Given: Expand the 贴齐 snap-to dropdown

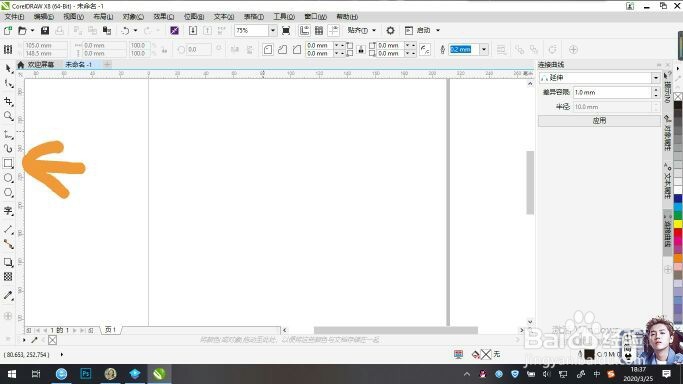Looking at the screenshot, I should click(374, 30).
